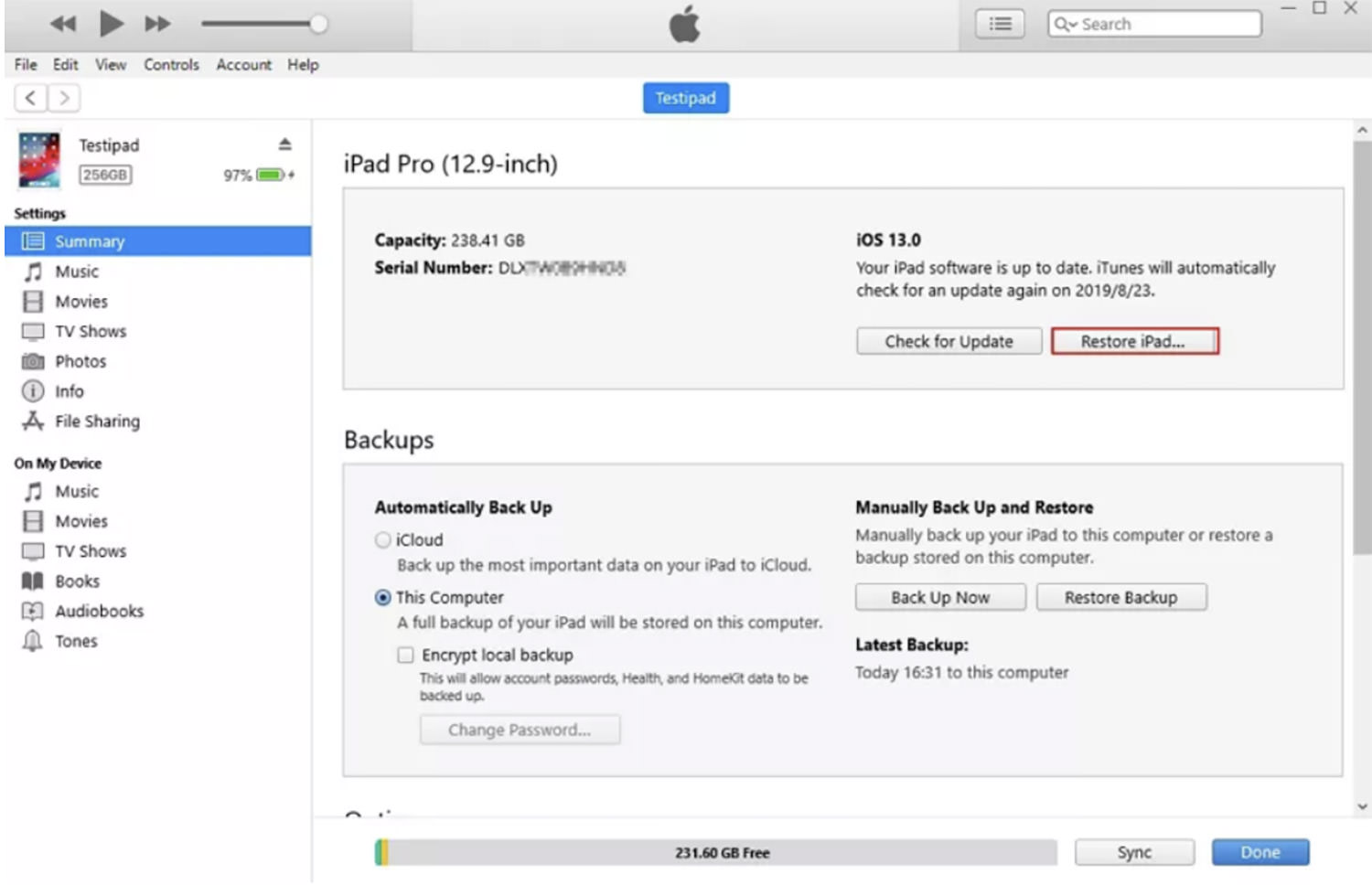Click the rewind playback button
Screen dimensions: 1372x885
[x=63, y=24]
